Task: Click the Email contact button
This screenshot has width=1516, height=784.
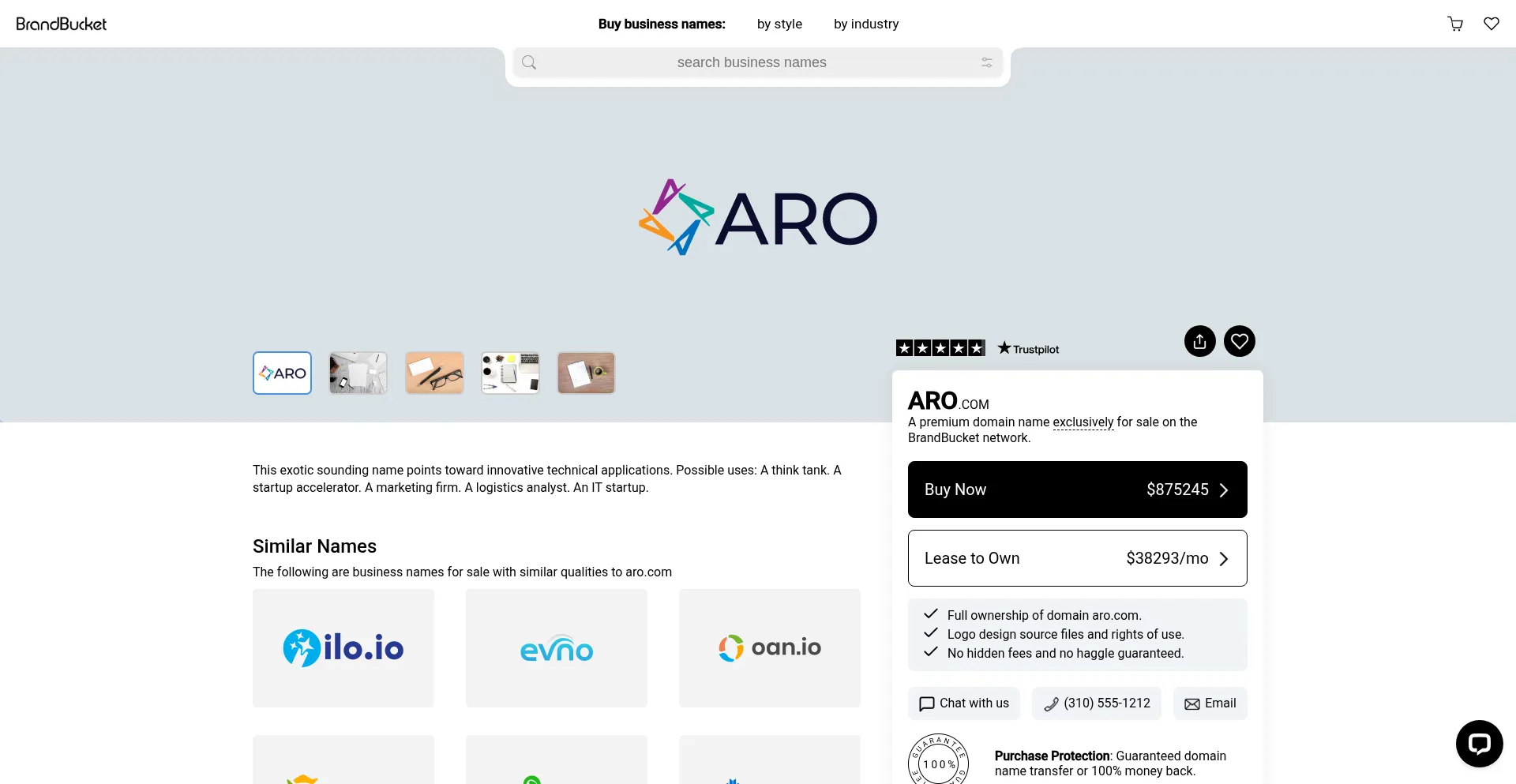Action: (x=1210, y=703)
